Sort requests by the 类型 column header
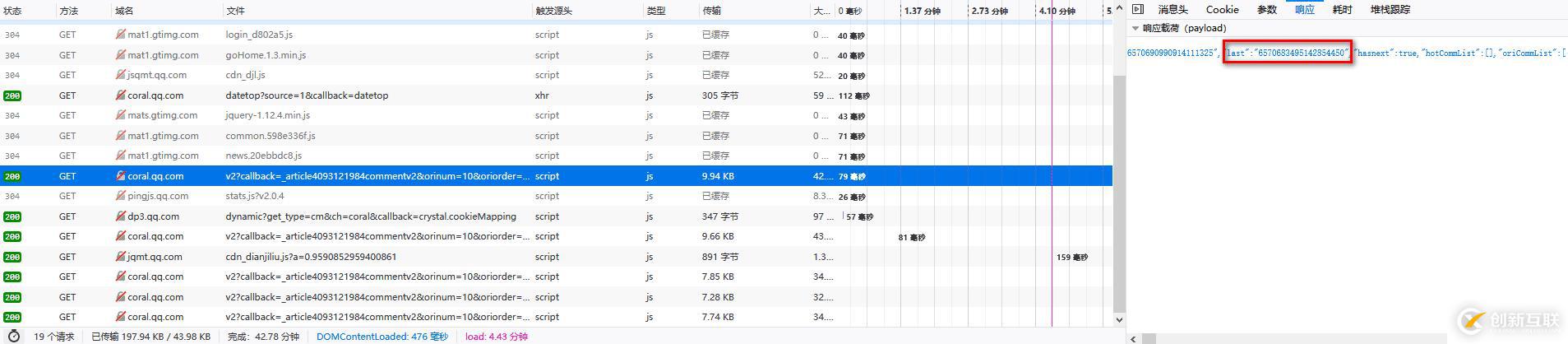This screenshot has width=1568, height=344. (656, 11)
